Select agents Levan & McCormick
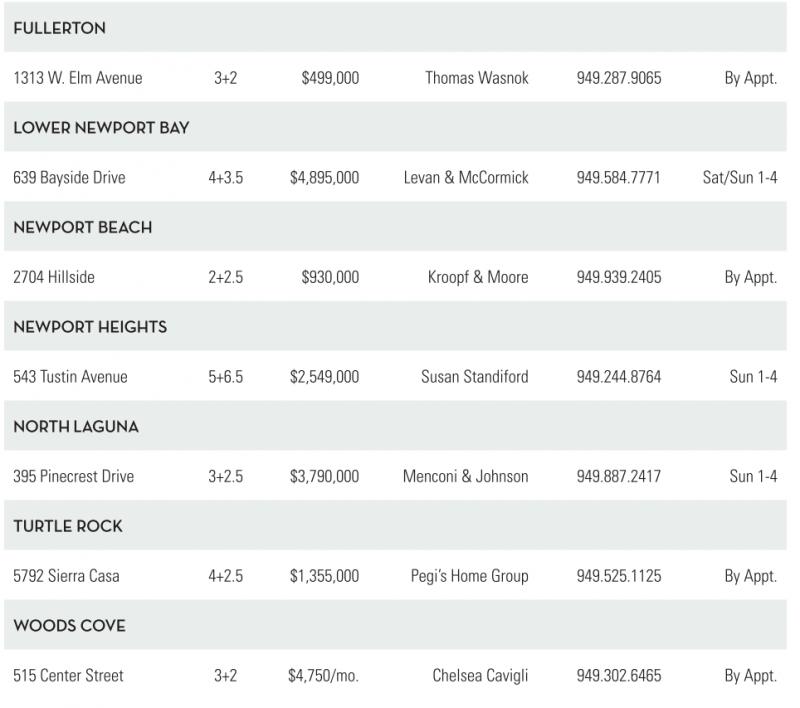 (466, 178)
